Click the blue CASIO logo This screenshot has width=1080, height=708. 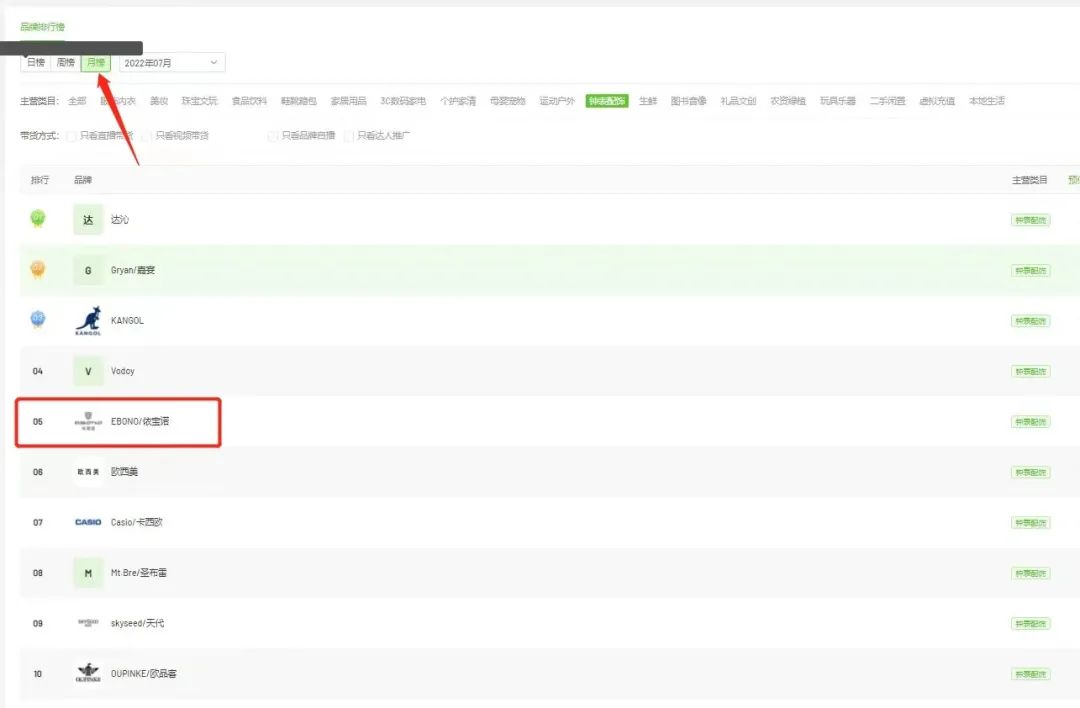tap(88, 522)
